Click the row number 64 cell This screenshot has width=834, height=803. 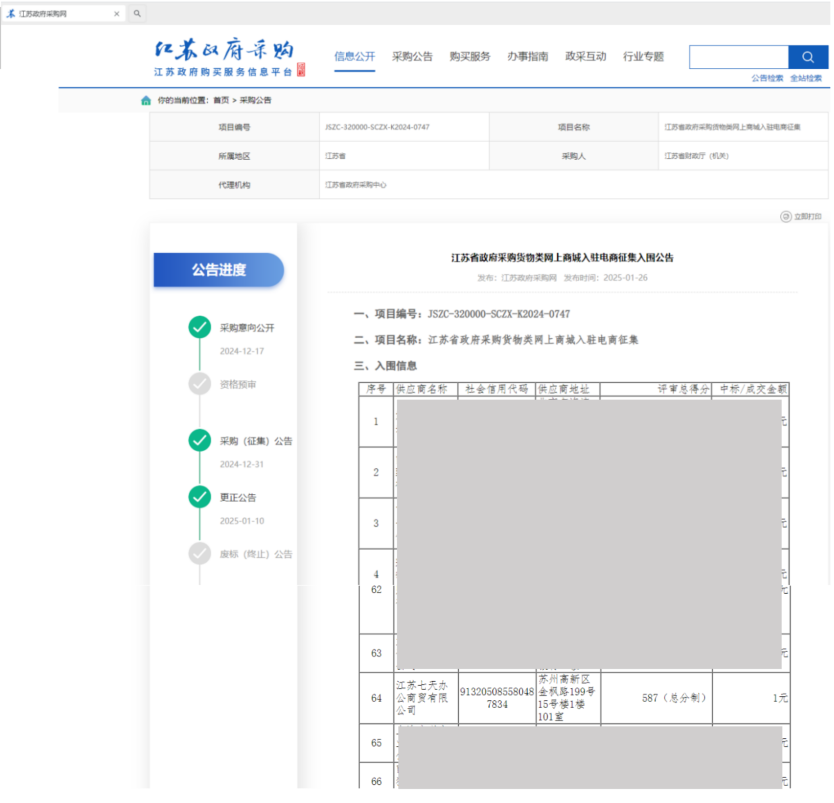coord(377,698)
